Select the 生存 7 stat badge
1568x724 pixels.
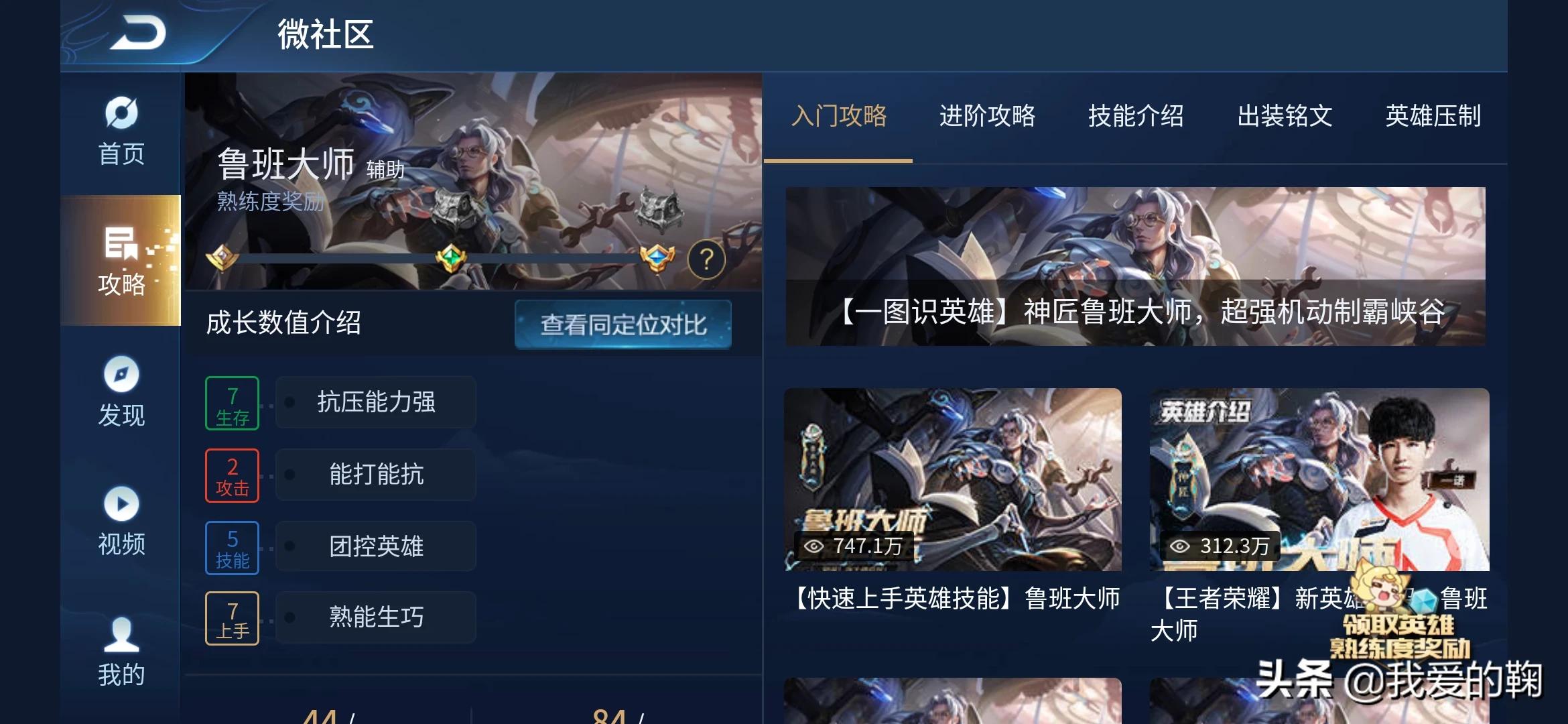pyautogui.click(x=232, y=403)
